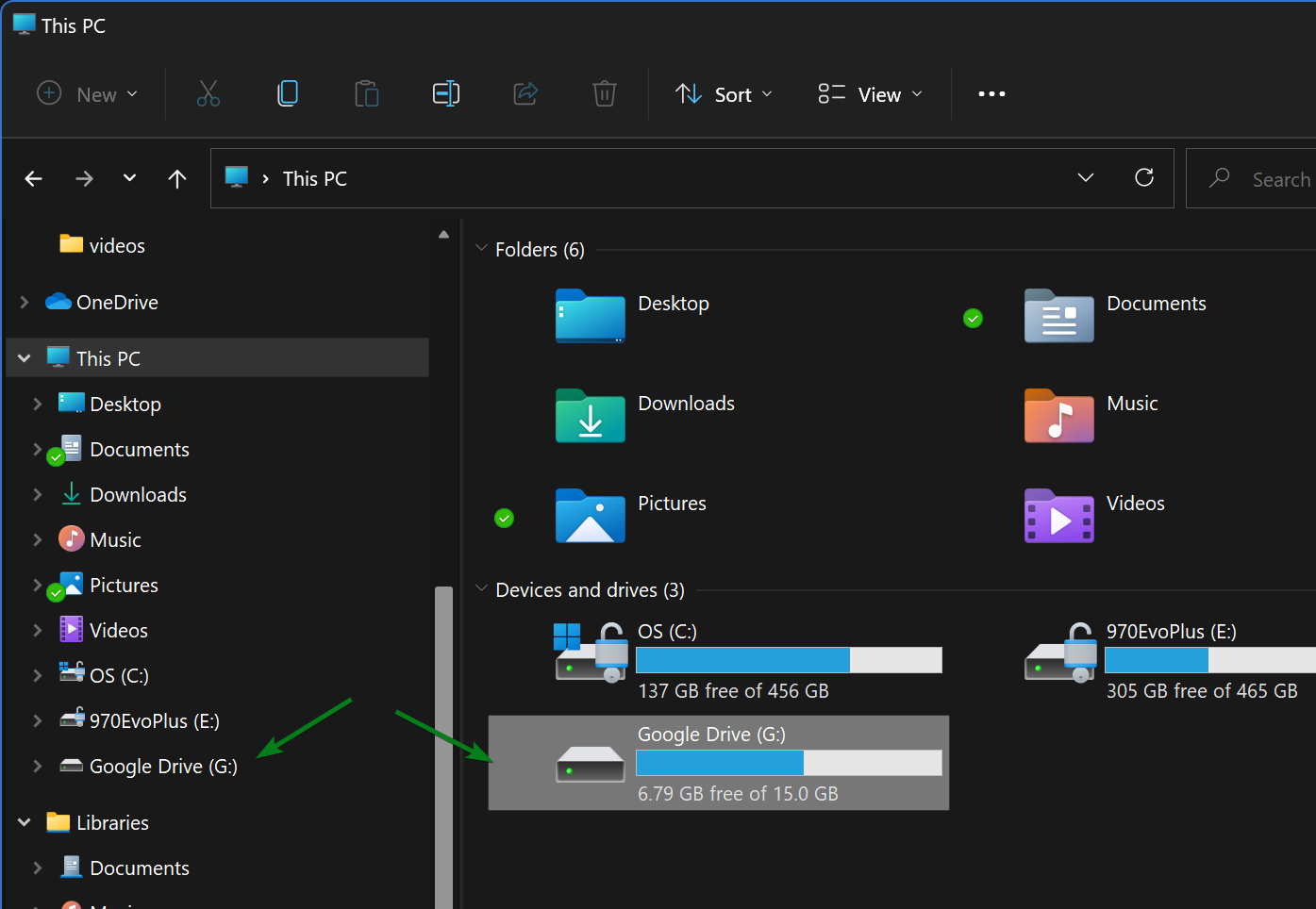Click the '6.79 GB free of 15.0 GB' text
This screenshot has height=909, width=1316.
tap(738, 794)
